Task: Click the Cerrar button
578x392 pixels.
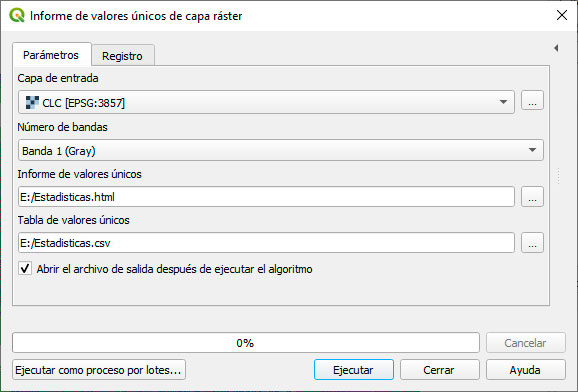Action: 439,370
